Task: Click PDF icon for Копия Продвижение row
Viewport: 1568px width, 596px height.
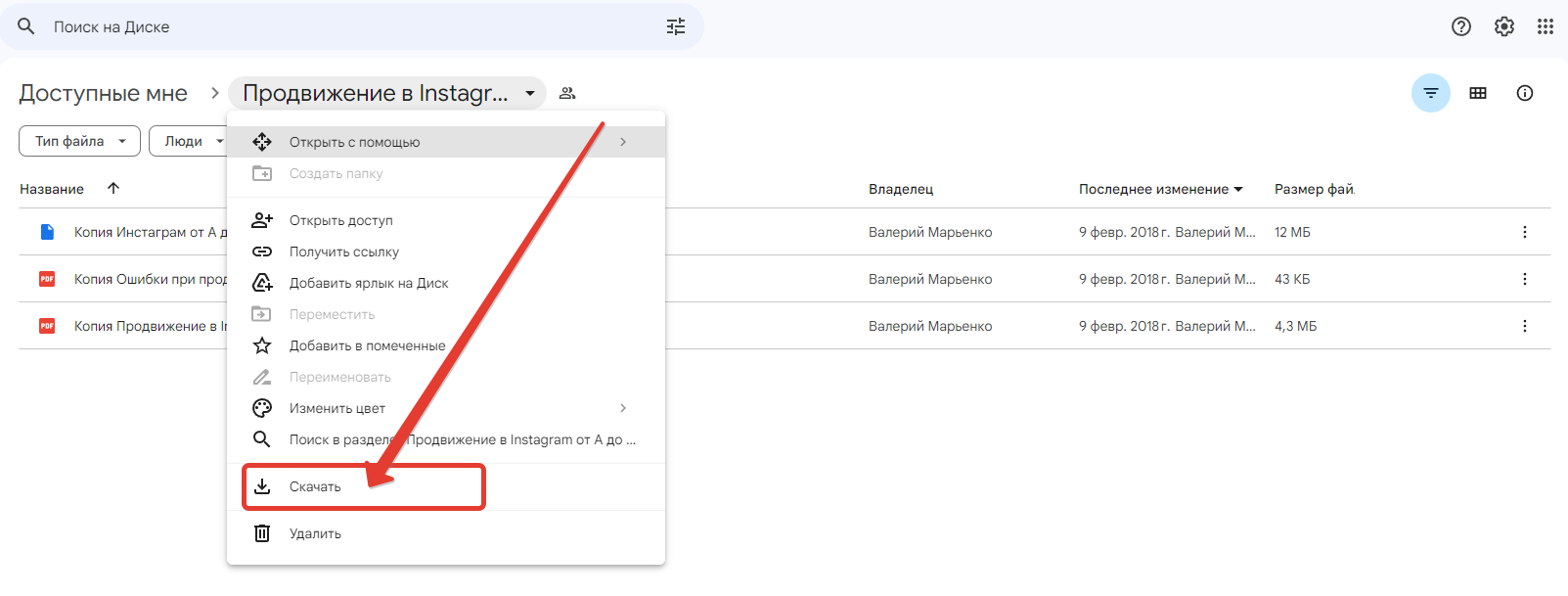Action: click(x=47, y=326)
